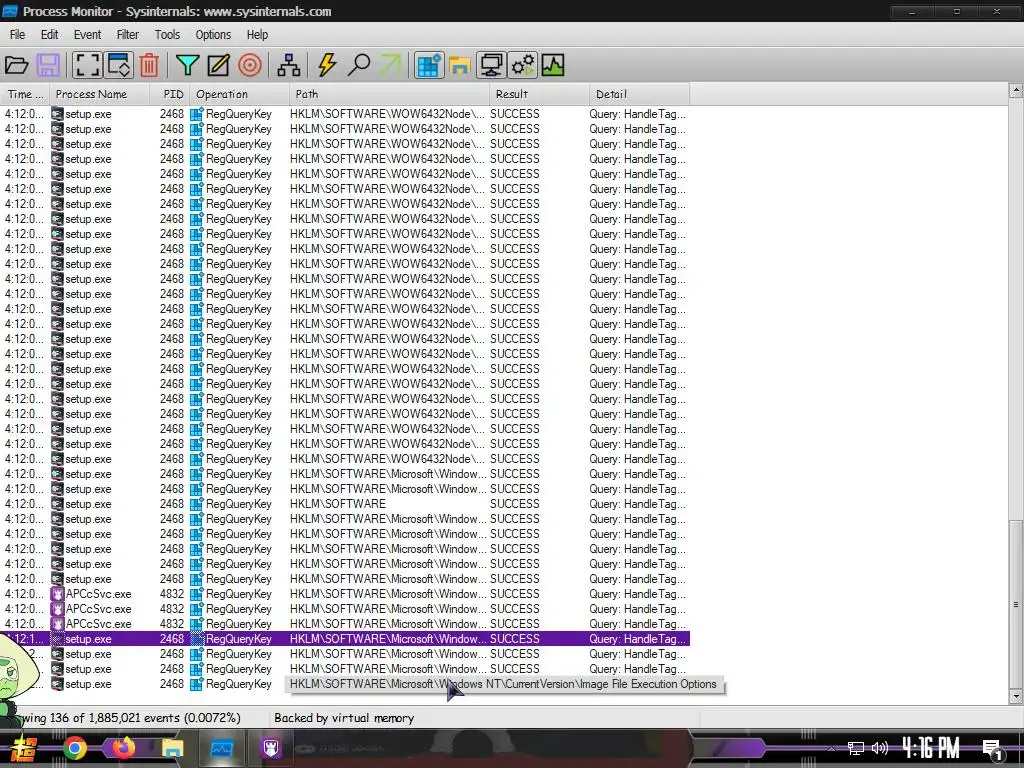1024x768 pixels.
Task: Open the Filter funnel icon
Action: [187, 65]
